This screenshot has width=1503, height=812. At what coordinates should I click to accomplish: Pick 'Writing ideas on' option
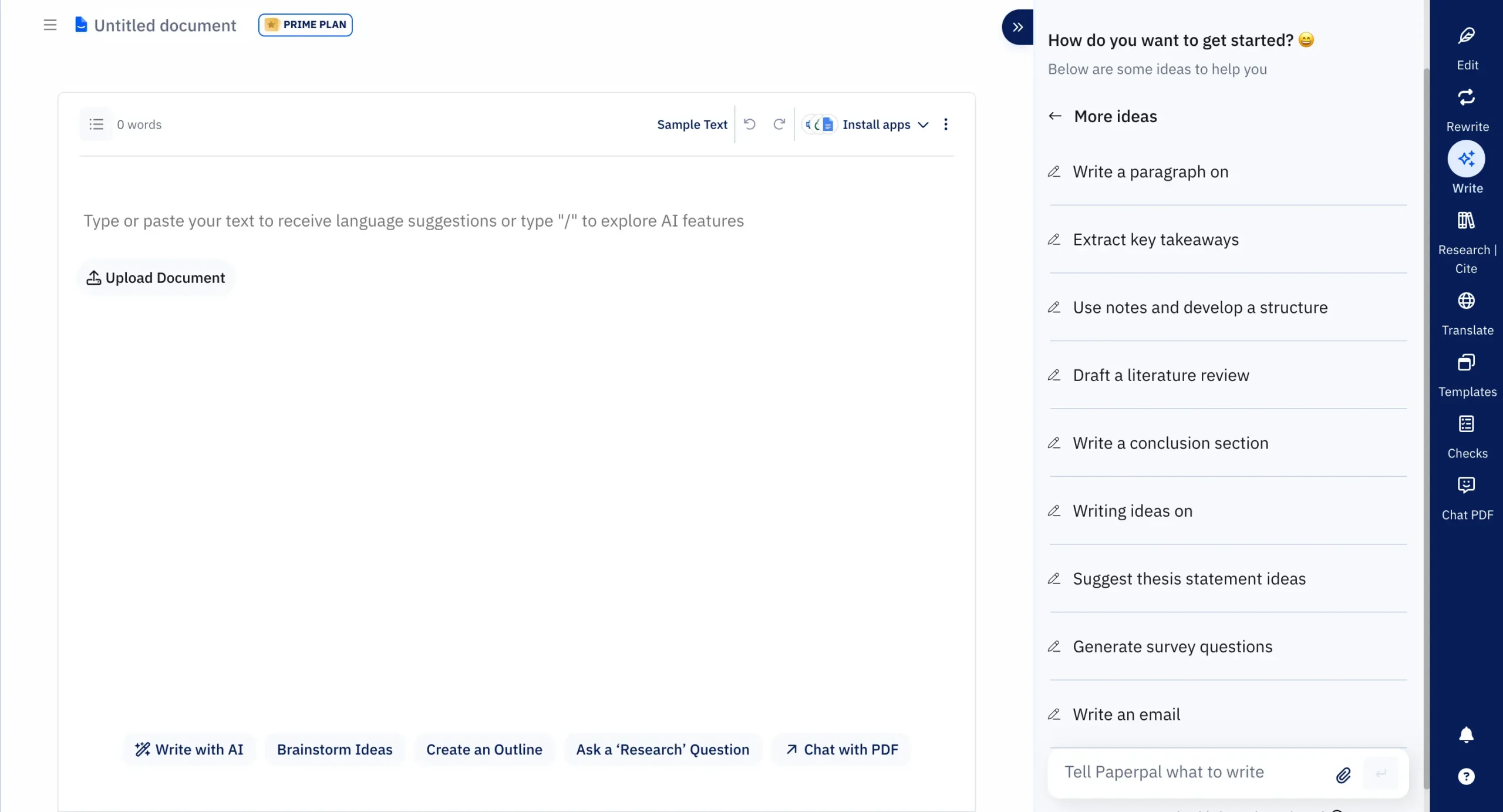click(1228, 511)
